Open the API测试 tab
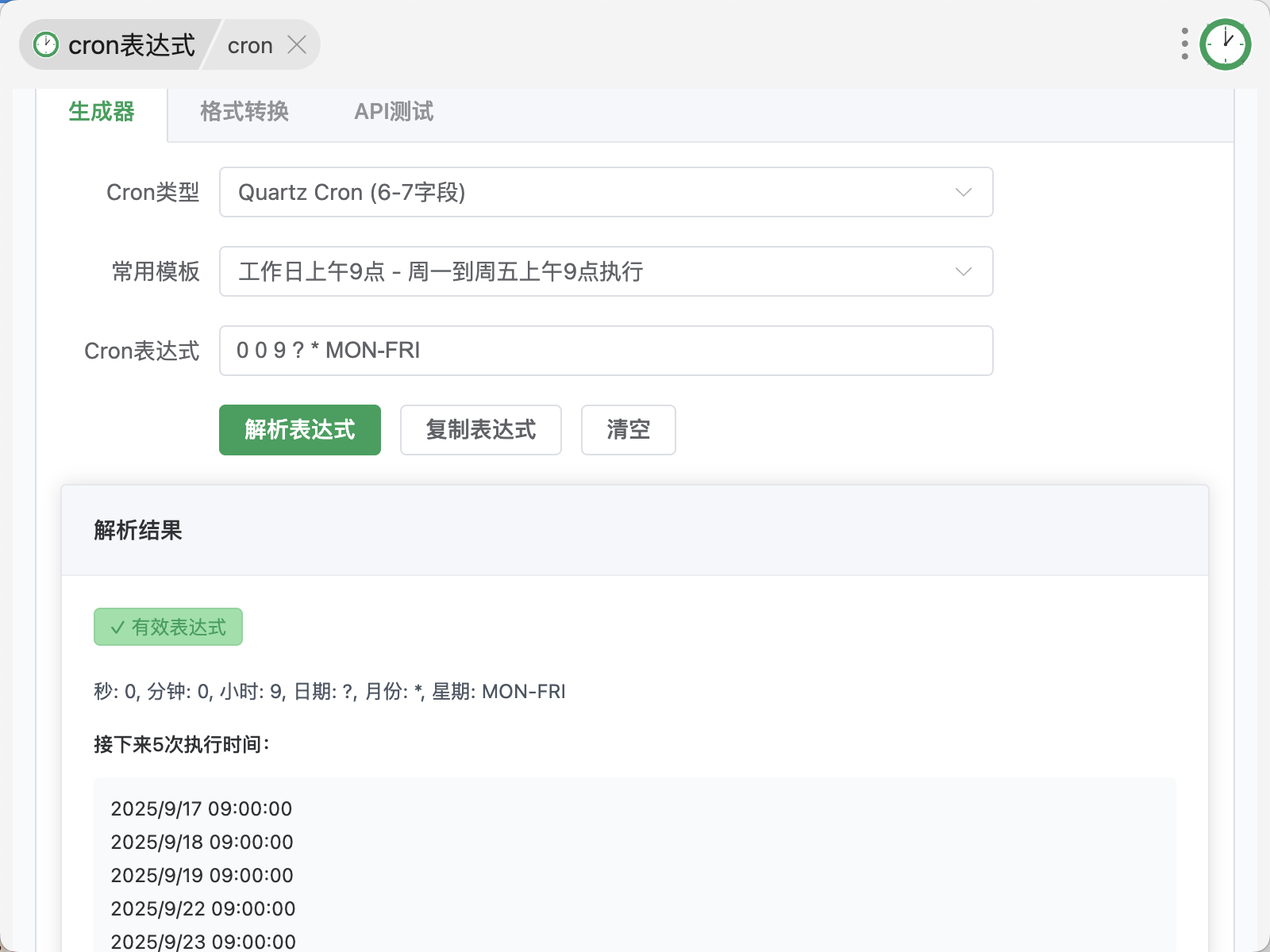1270x952 pixels. point(394,112)
